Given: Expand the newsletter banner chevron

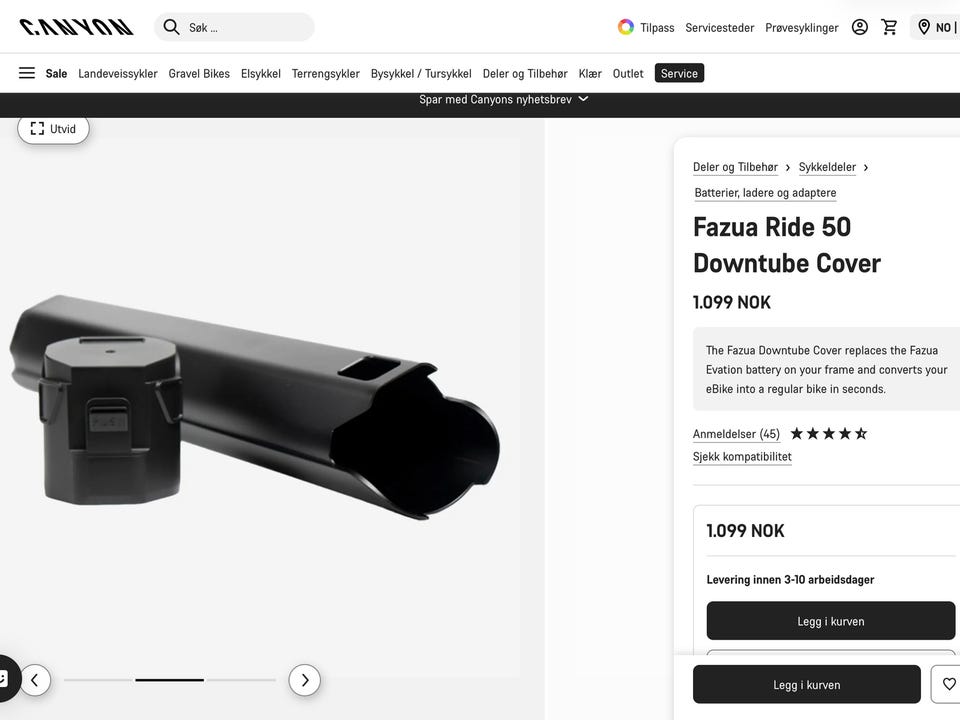Looking at the screenshot, I should coord(584,99).
